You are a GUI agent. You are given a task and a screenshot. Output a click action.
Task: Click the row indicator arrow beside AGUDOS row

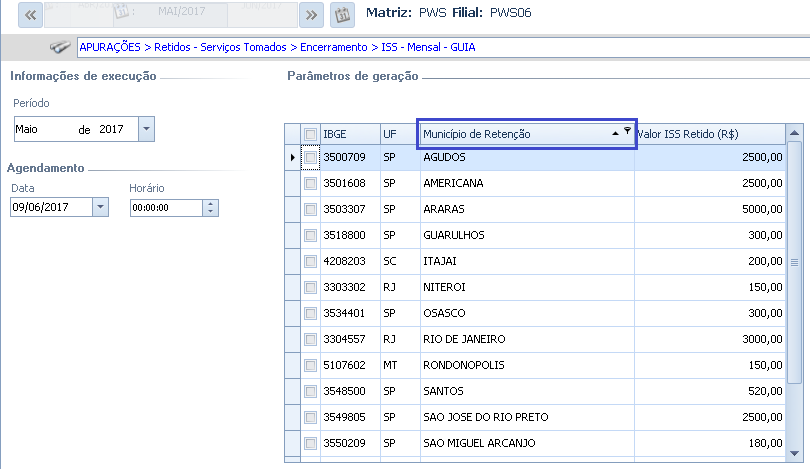(x=292, y=158)
